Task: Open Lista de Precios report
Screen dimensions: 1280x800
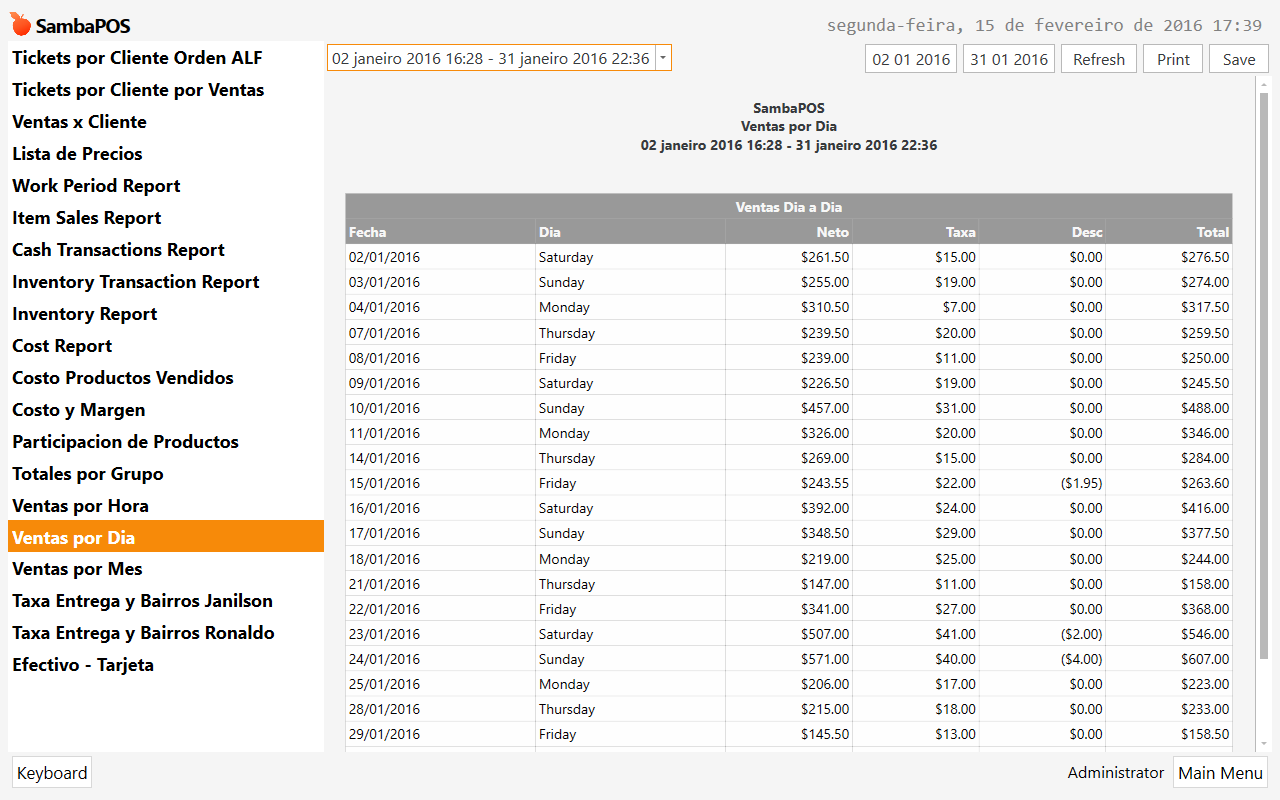Action: [x=77, y=154]
